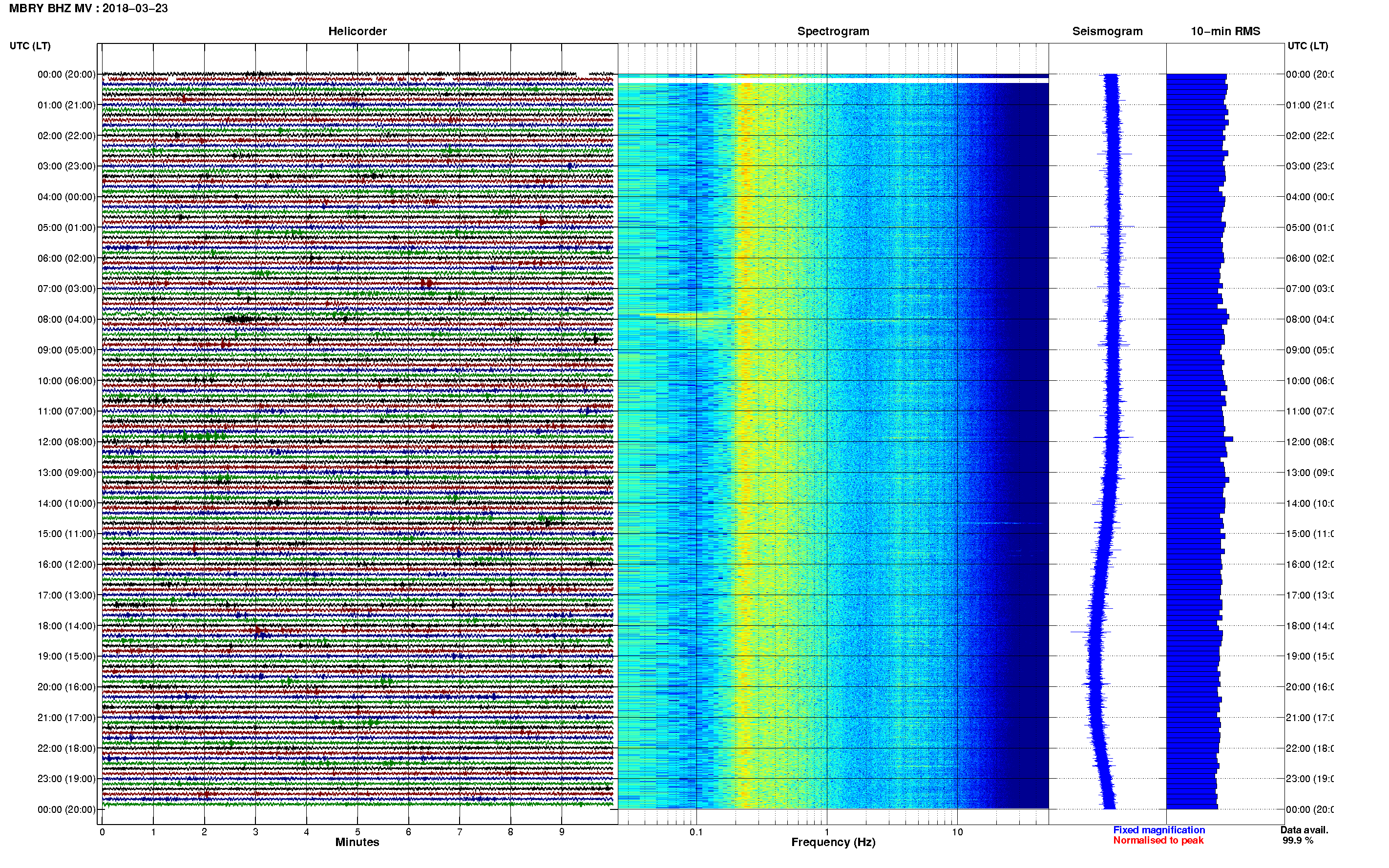The height and width of the screenshot is (868, 1389).
Task: Select the '19:00 (15:00)' helicorder time label
Action: [x=66, y=656]
